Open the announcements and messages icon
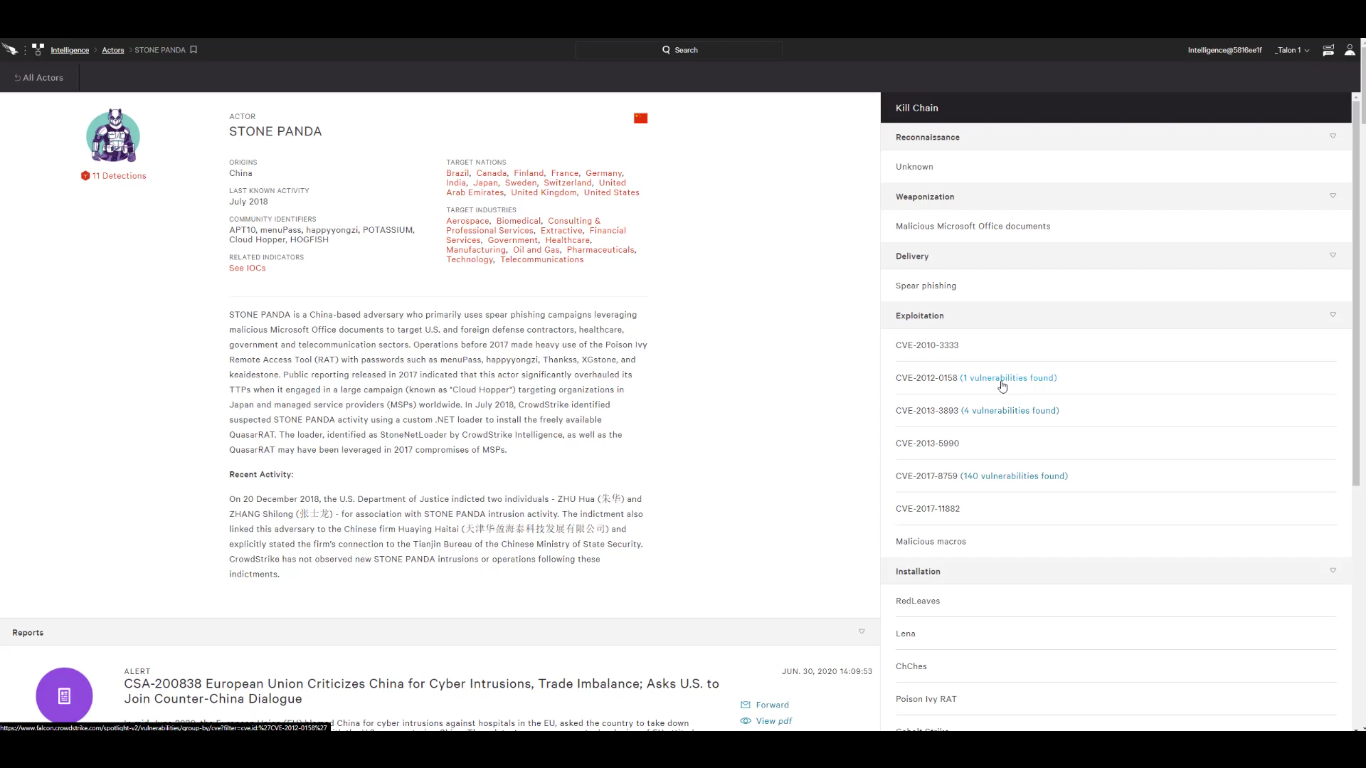 click(x=1328, y=50)
